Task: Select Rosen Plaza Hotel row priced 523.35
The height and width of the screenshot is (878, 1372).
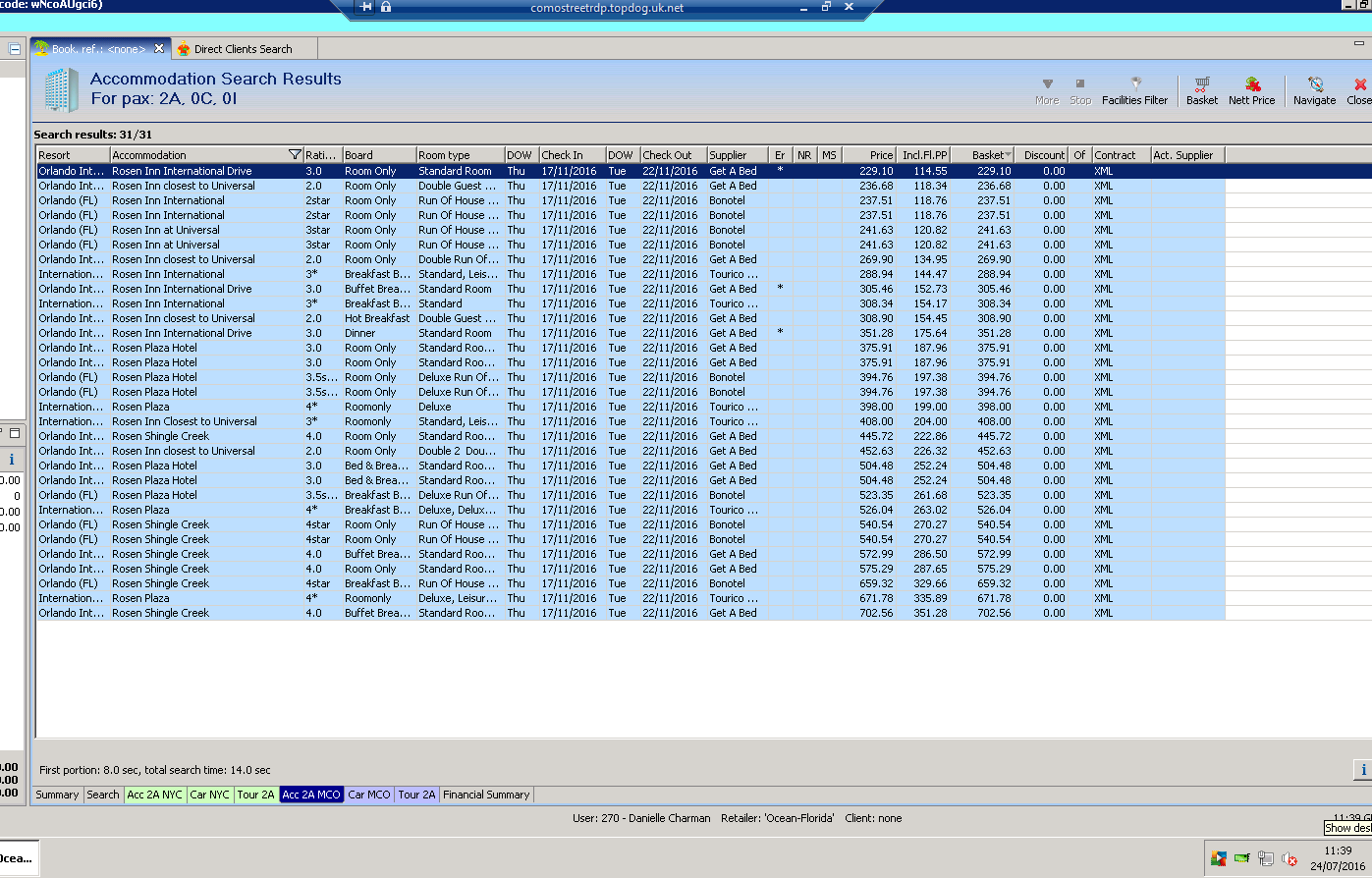Action: (x=631, y=495)
